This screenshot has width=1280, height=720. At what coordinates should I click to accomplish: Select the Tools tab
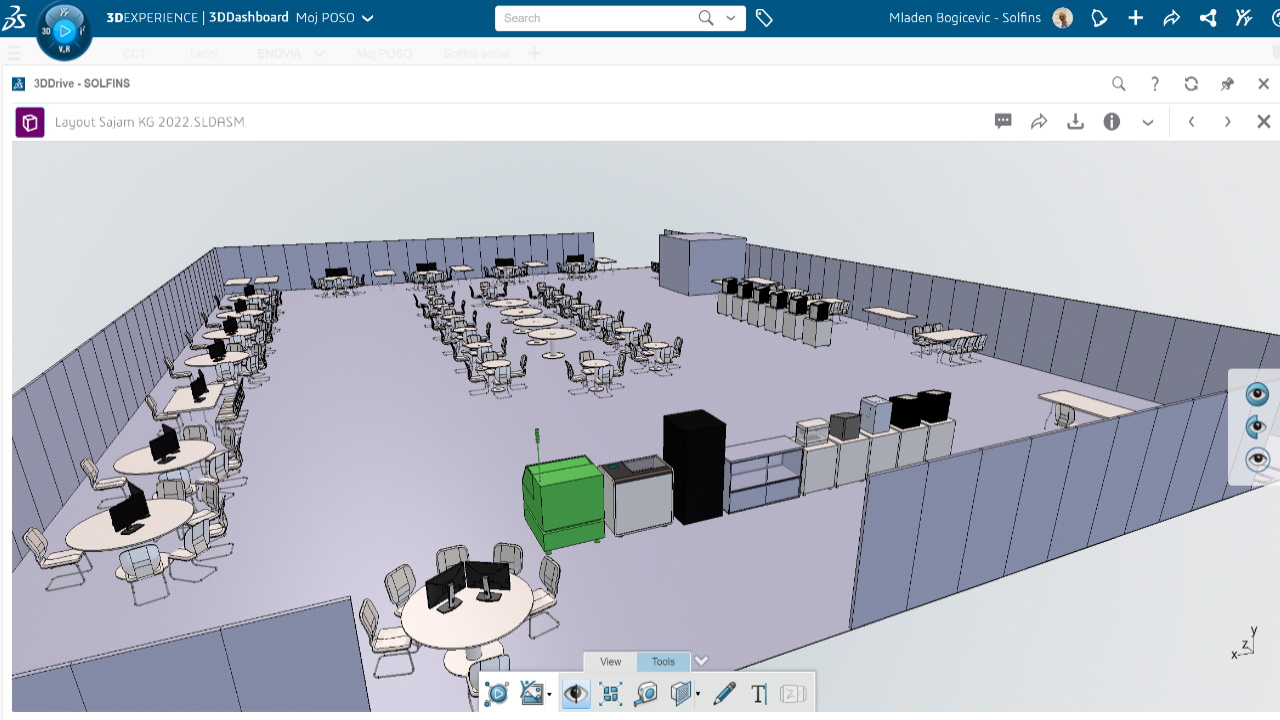click(663, 662)
